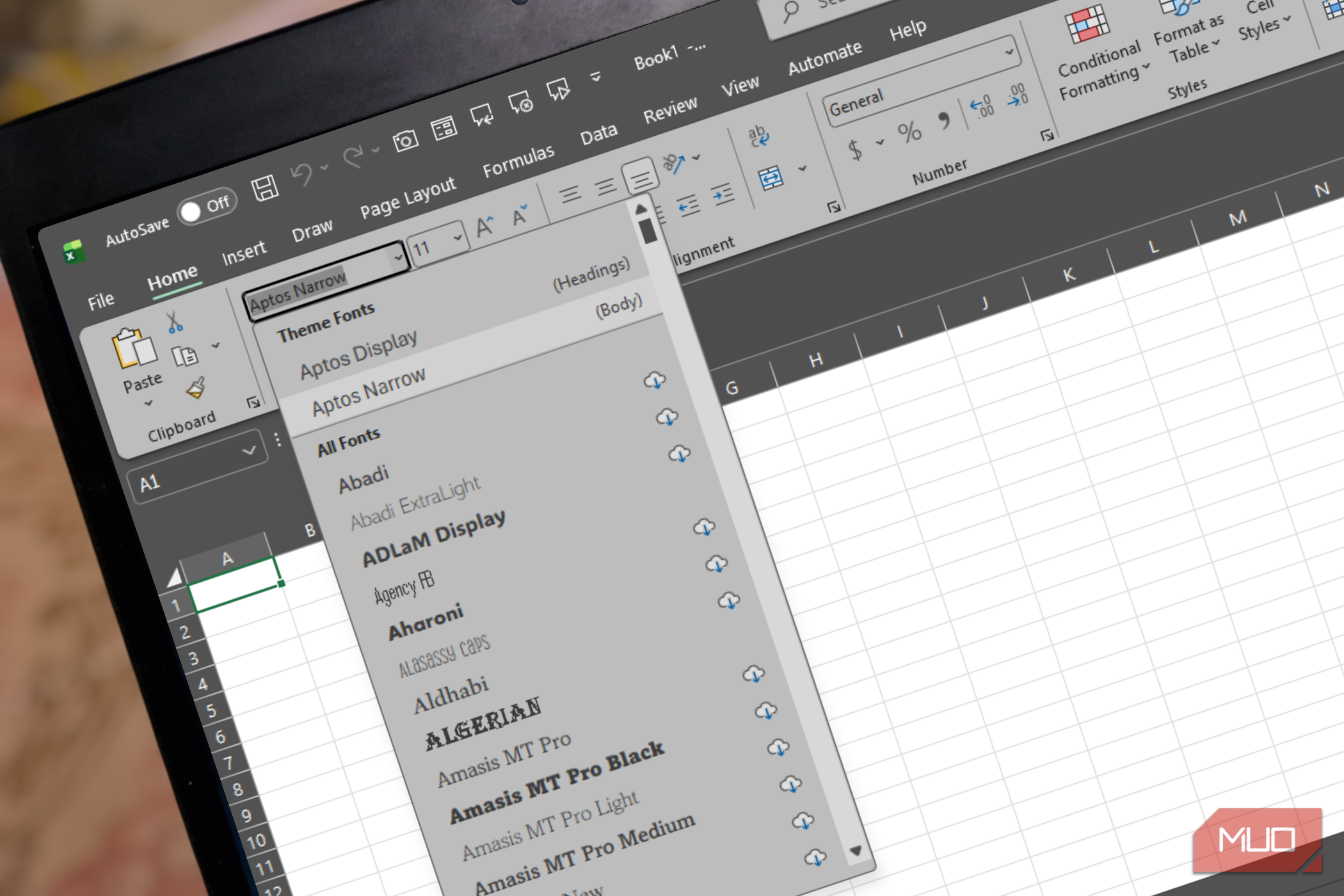The height and width of the screenshot is (896, 1344).
Task: Select the Cut scissors icon
Action: (174, 322)
